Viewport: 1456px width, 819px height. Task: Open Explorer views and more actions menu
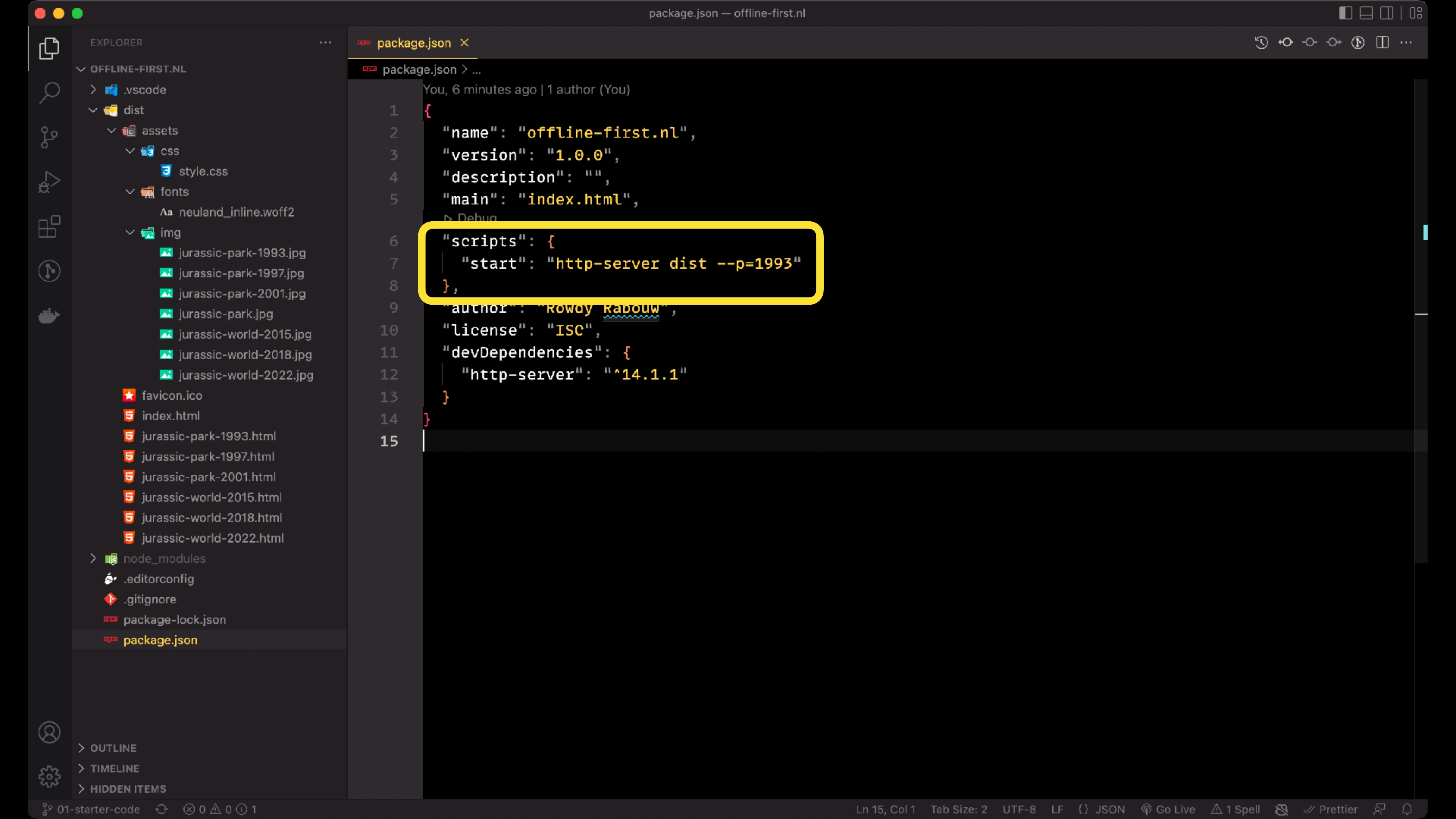(x=325, y=42)
